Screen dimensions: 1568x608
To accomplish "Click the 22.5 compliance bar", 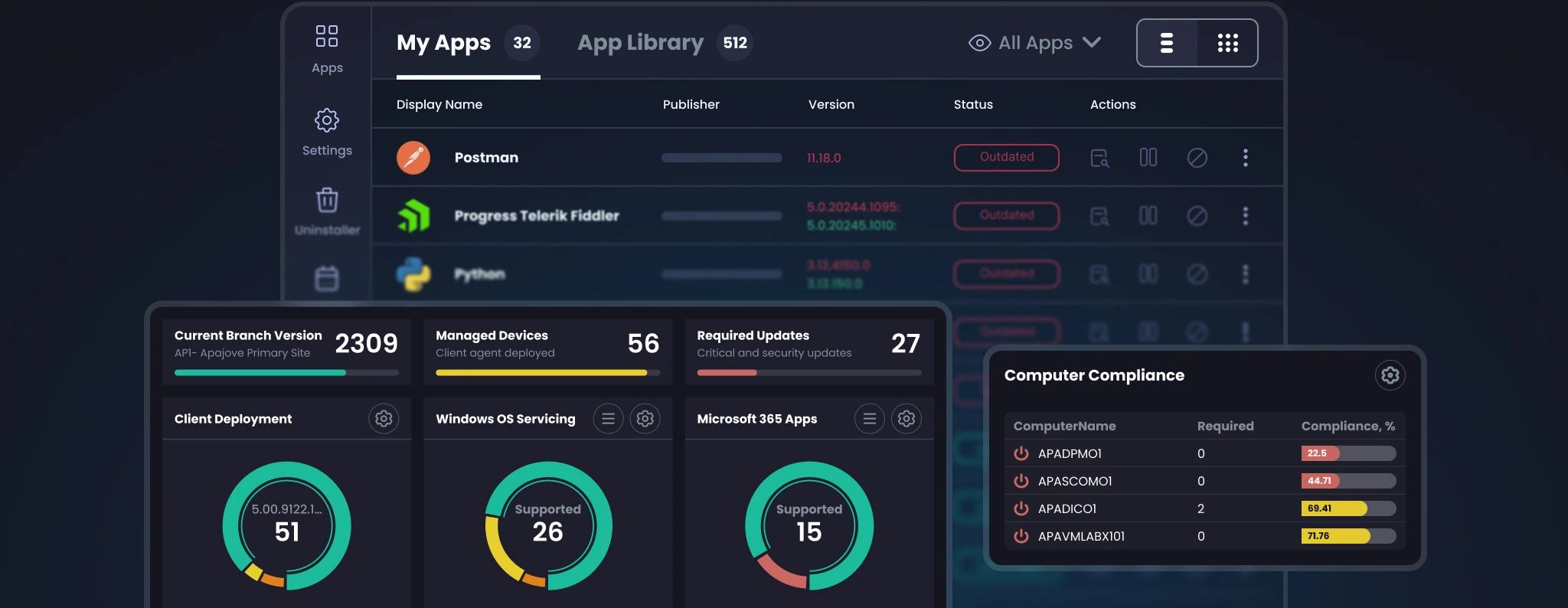I will [x=1348, y=453].
